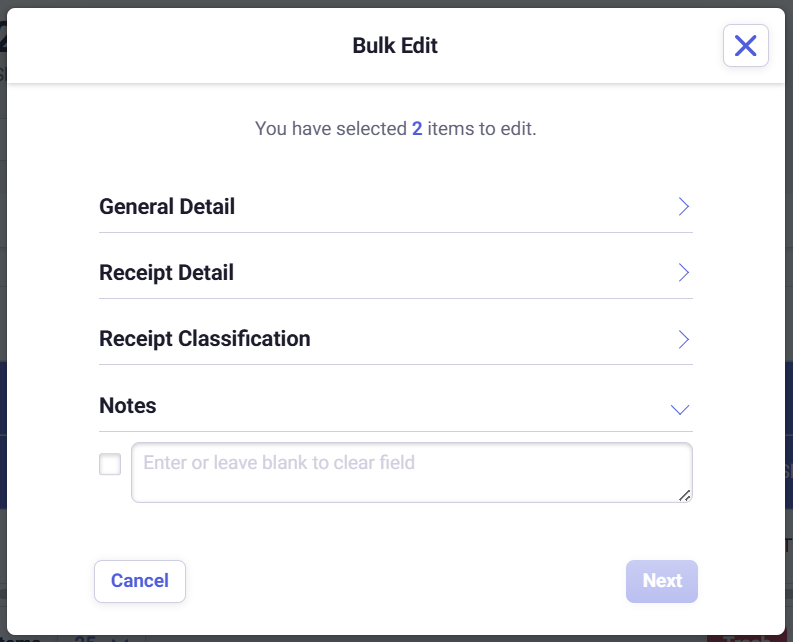Click the Next button
This screenshot has width=793, height=642.
point(661,581)
